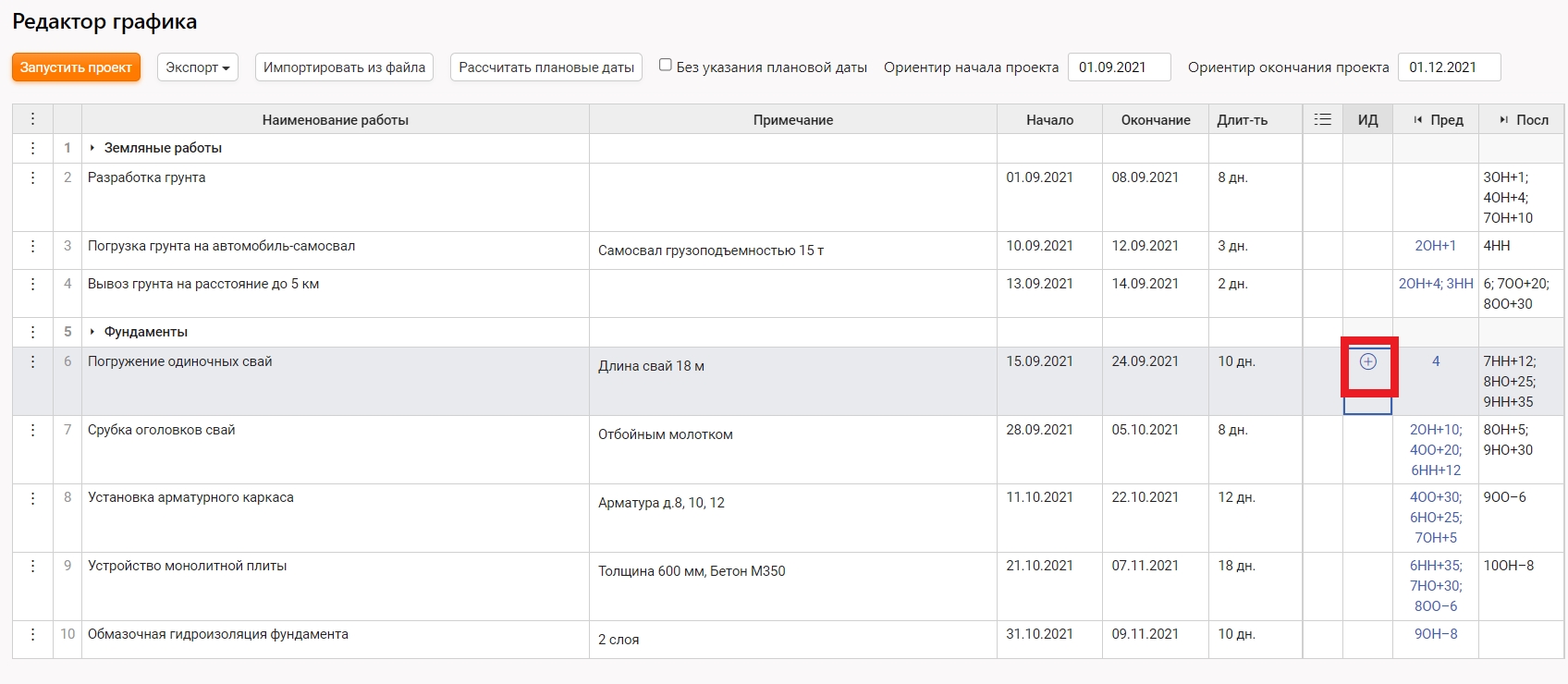Open row menu for Устройство монолитной плиты
Viewport: 1568px width, 684px height.
33,566
